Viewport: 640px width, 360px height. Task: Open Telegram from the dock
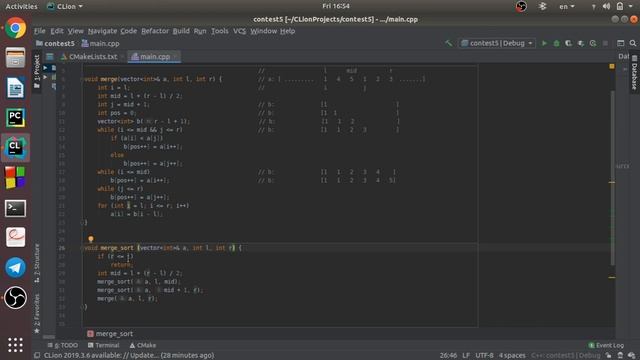16,267
